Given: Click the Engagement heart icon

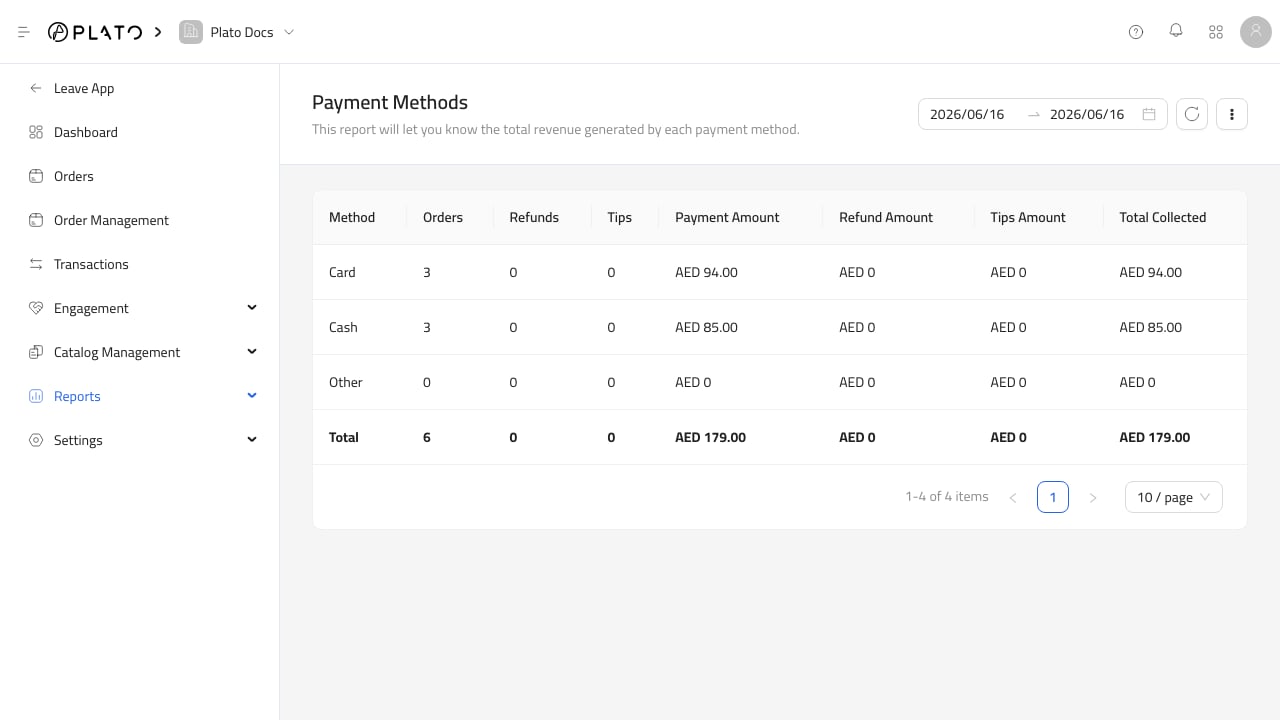Looking at the screenshot, I should 36,308.
